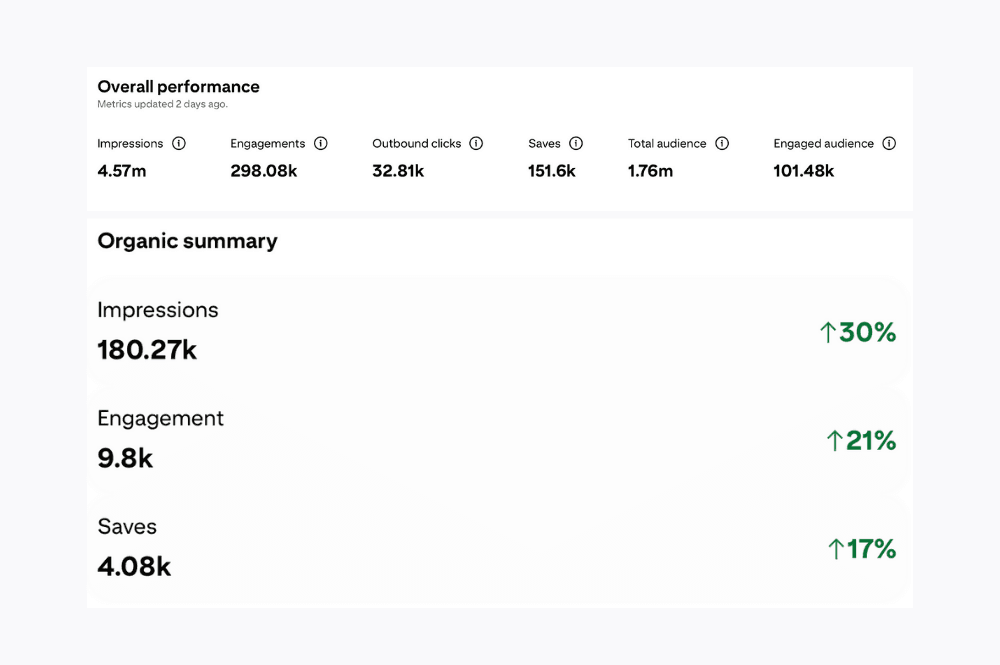Select the Overall performance heading
The height and width of the screenshot is (665, 1000).
[178, 87]
